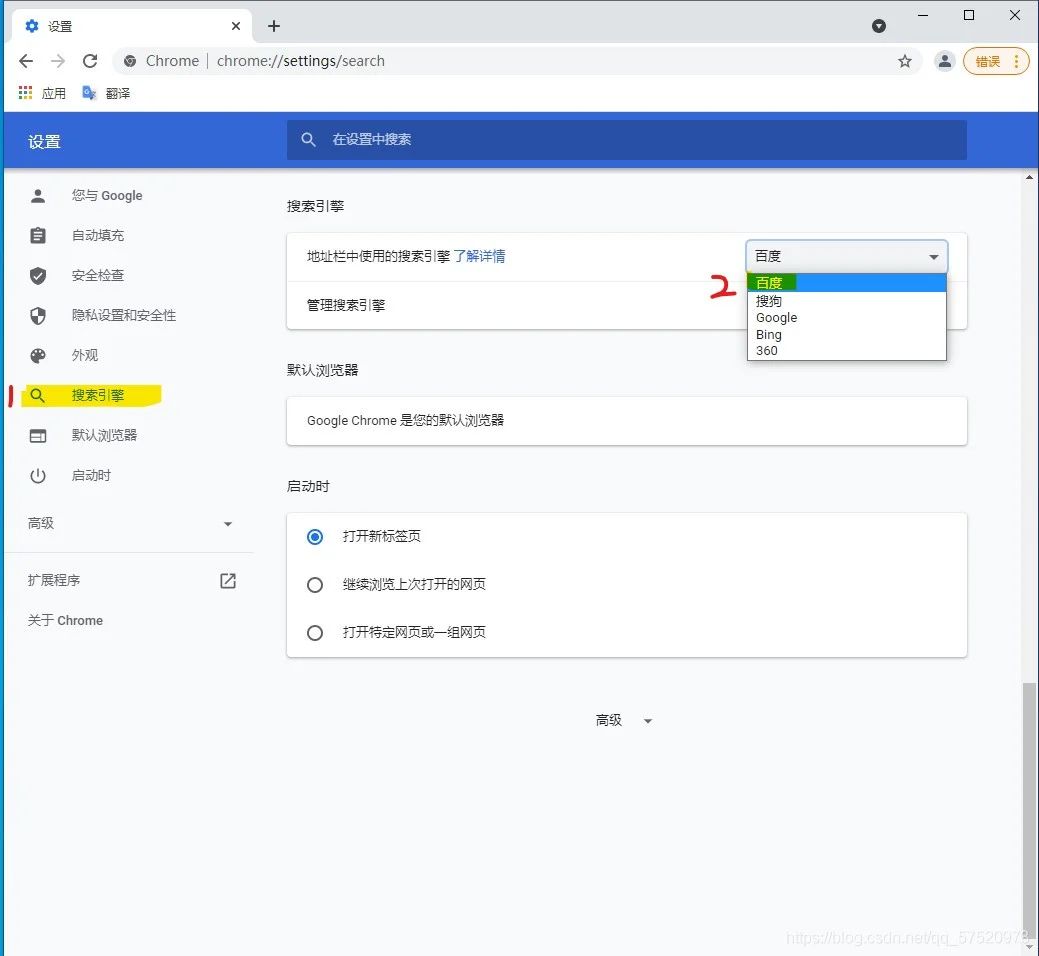Open the 翻译 bookmark
Image resolution: width=1039 pixels, height=956 pixels.
(106, 93)
